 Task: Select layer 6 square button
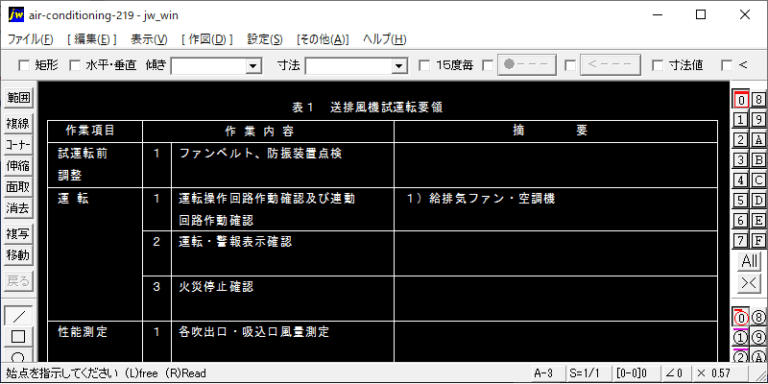point(741,220)
